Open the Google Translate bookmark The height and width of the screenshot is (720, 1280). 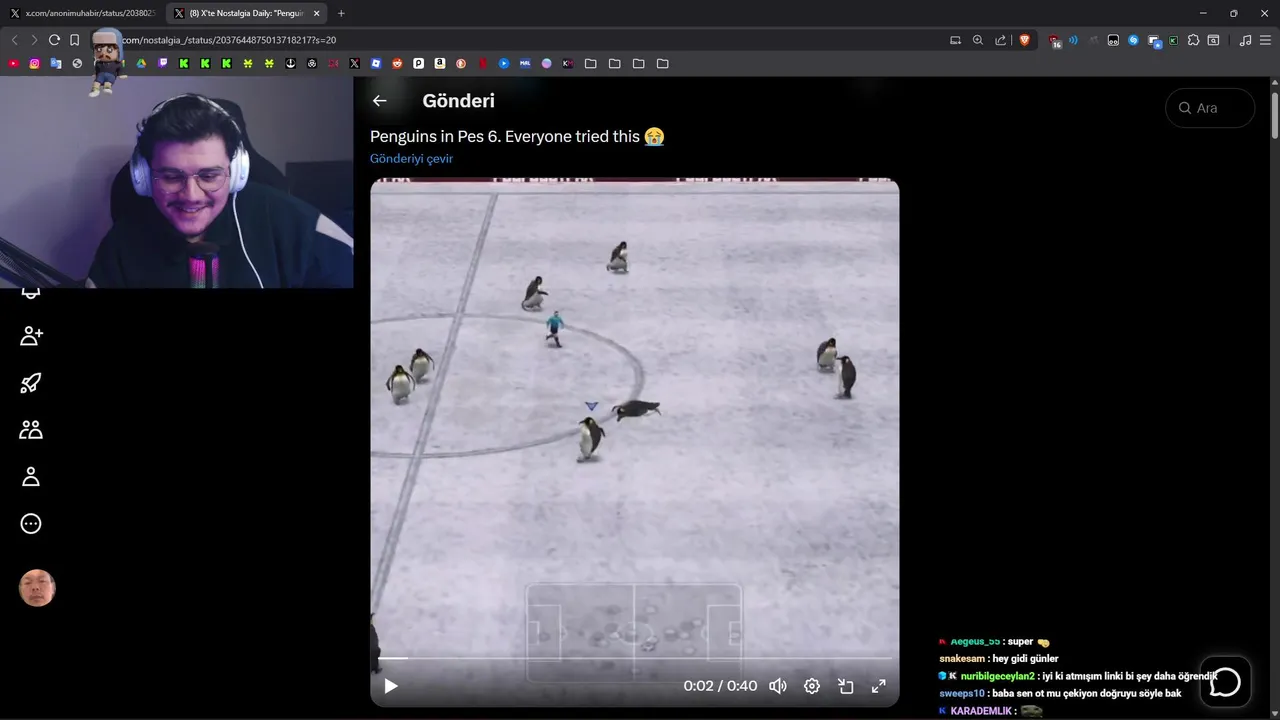pyautogui.click(x=55, y=63)
